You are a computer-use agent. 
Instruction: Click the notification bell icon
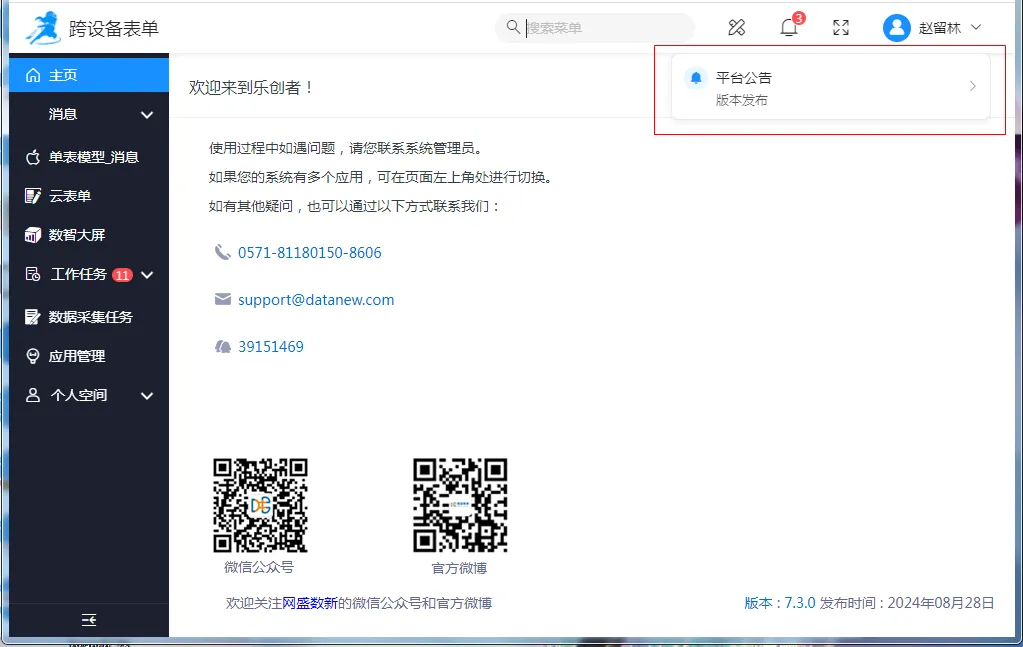[x=789, y=28]
